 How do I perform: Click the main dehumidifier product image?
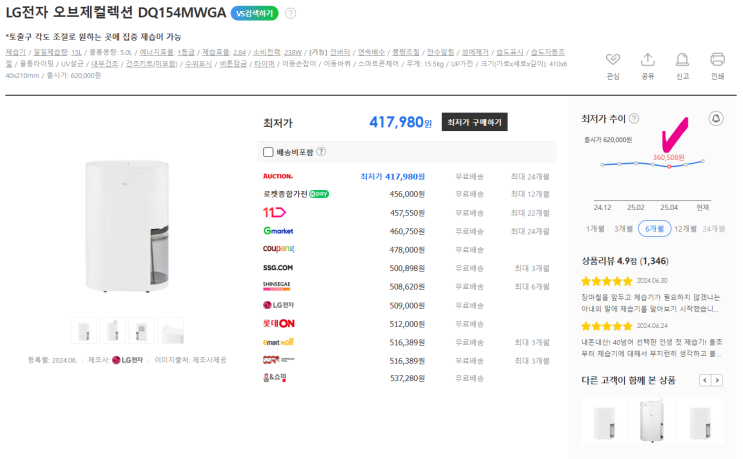point(127,226)
